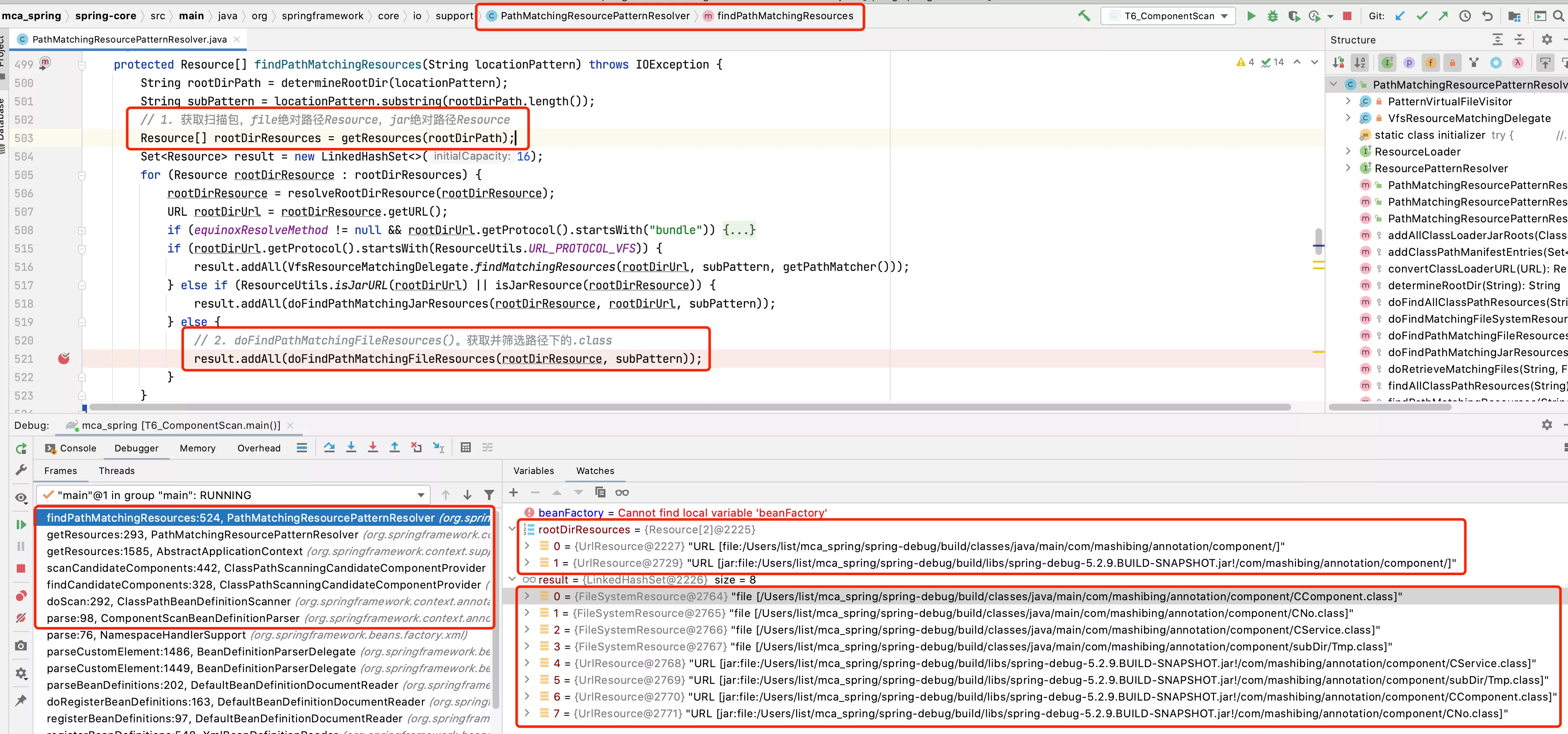Open T6_ComponentScan run configuration dropdown

pos(1168,16)
